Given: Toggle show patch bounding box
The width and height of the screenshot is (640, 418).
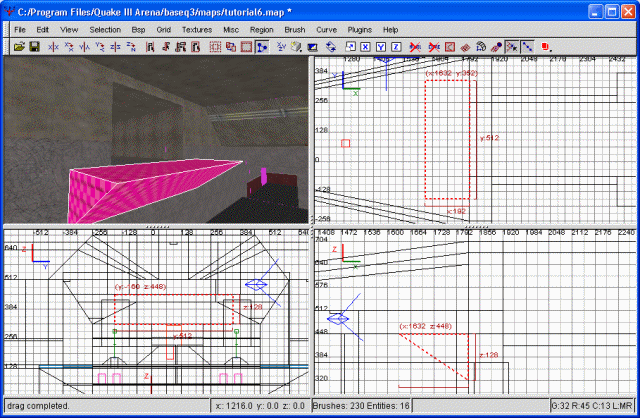Looking at the screenshot, I should coord(450,47).
